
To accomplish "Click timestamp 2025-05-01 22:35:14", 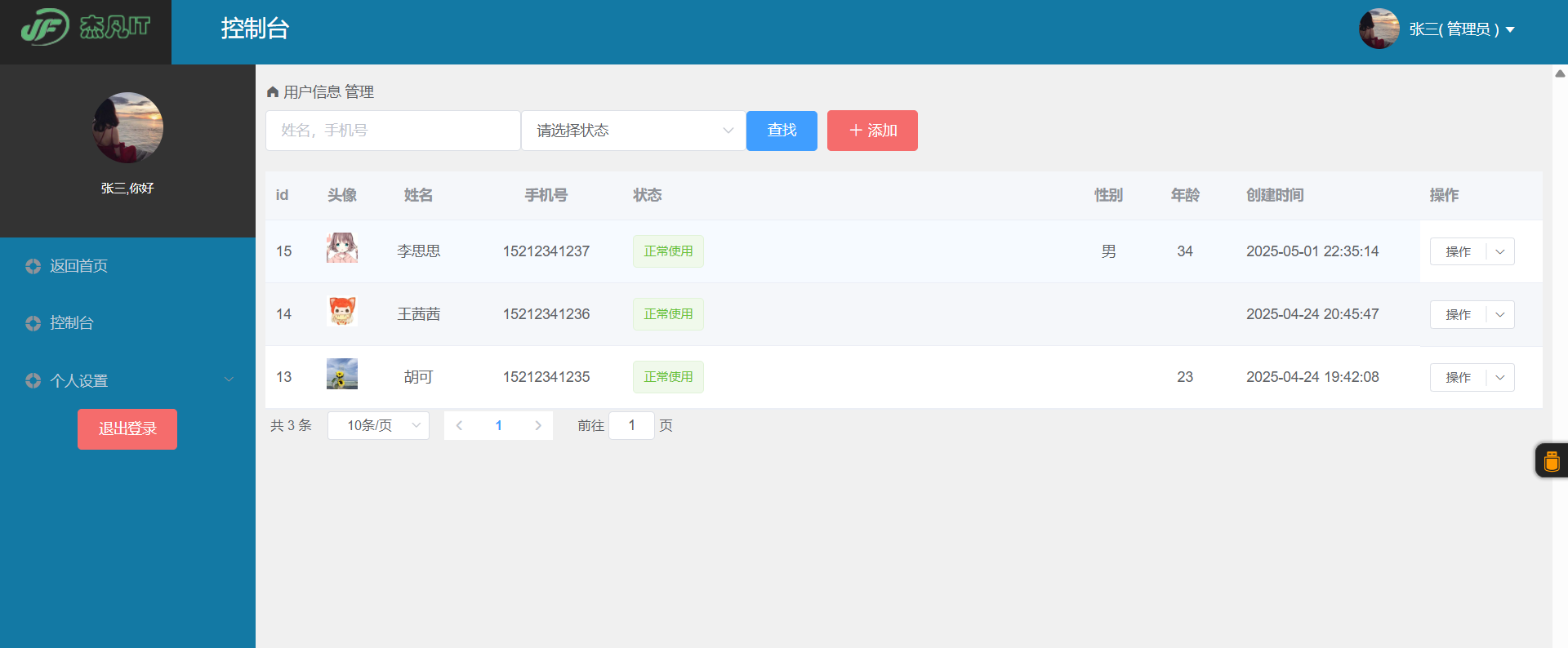I will point(1312,251).
